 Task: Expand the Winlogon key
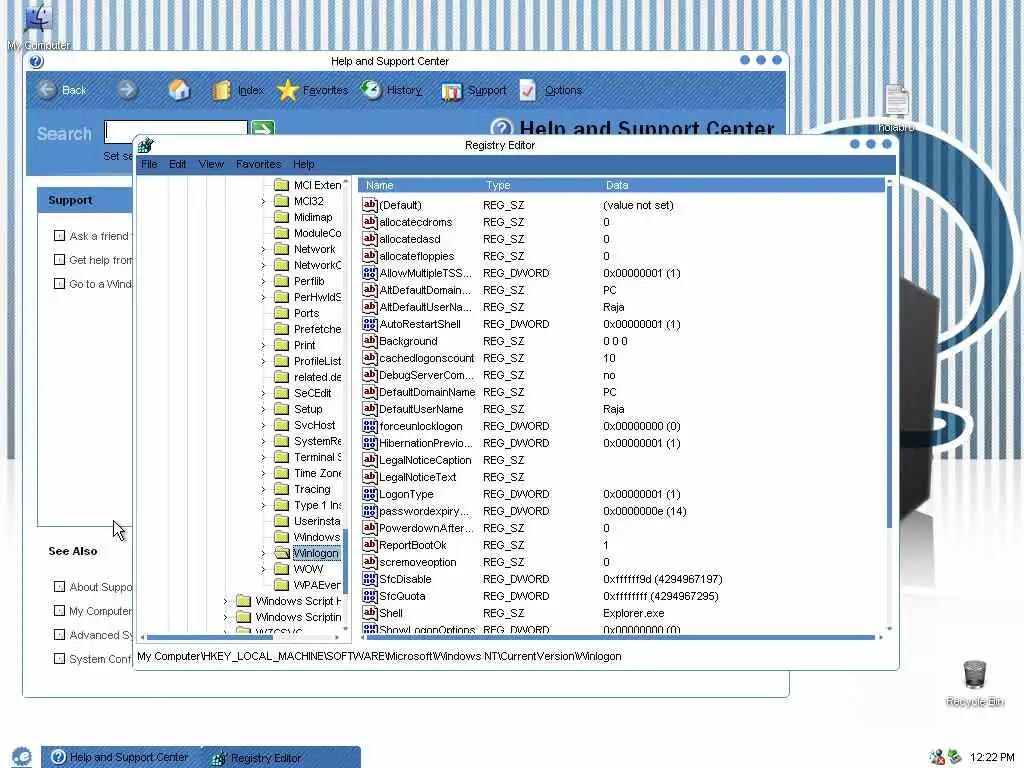(263, 553)
